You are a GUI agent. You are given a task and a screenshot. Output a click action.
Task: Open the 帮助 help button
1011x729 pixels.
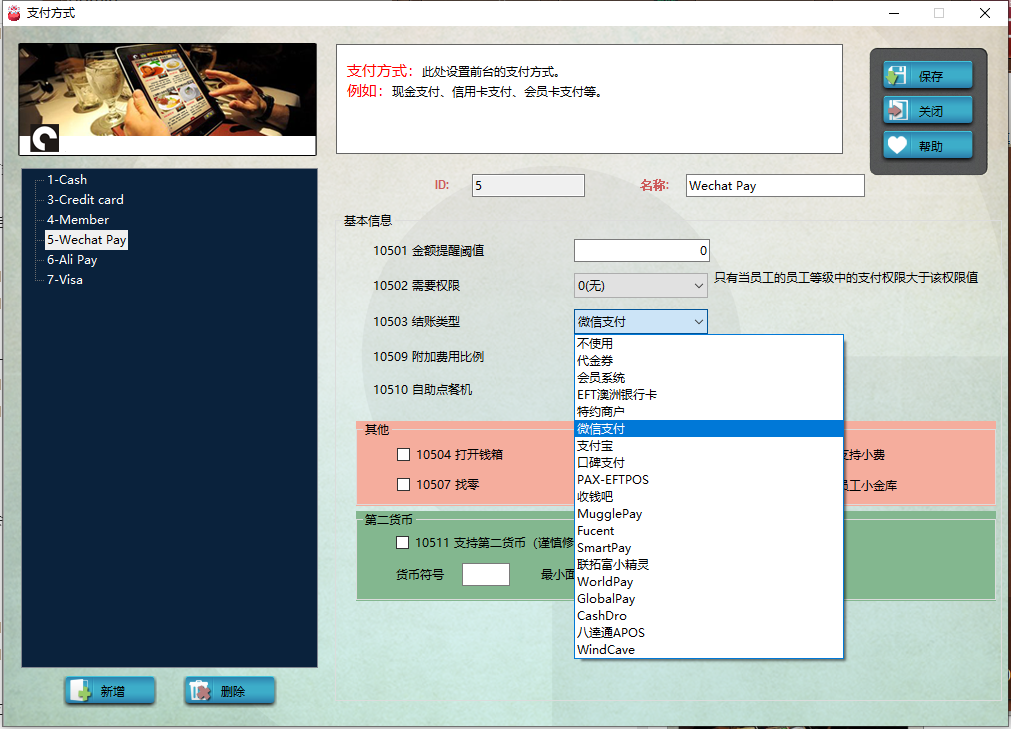pos(927,146)
